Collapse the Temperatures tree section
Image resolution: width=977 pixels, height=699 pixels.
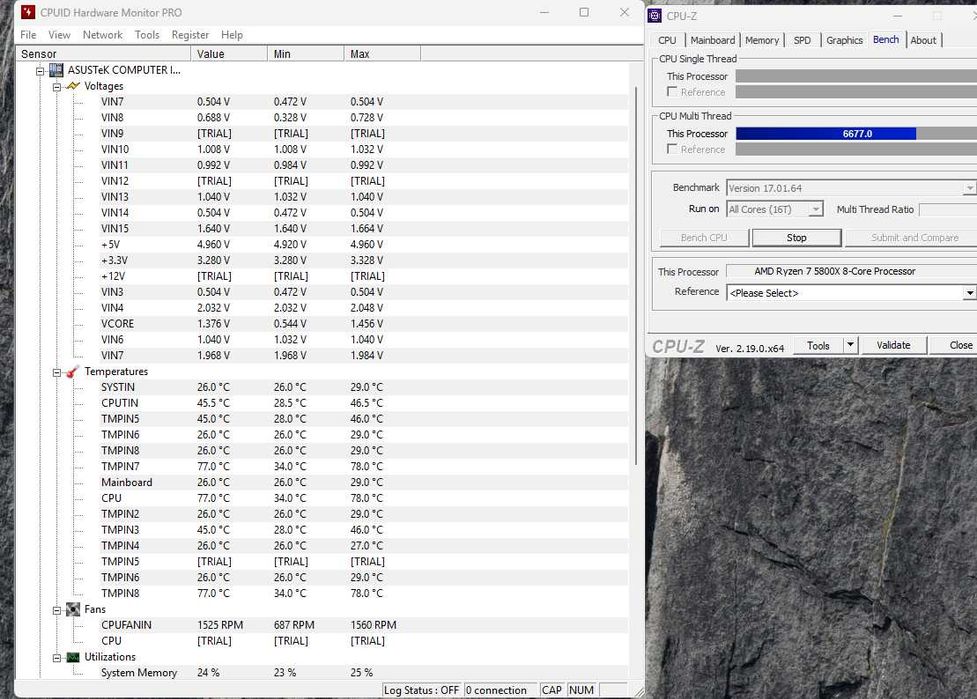[58, 372]
